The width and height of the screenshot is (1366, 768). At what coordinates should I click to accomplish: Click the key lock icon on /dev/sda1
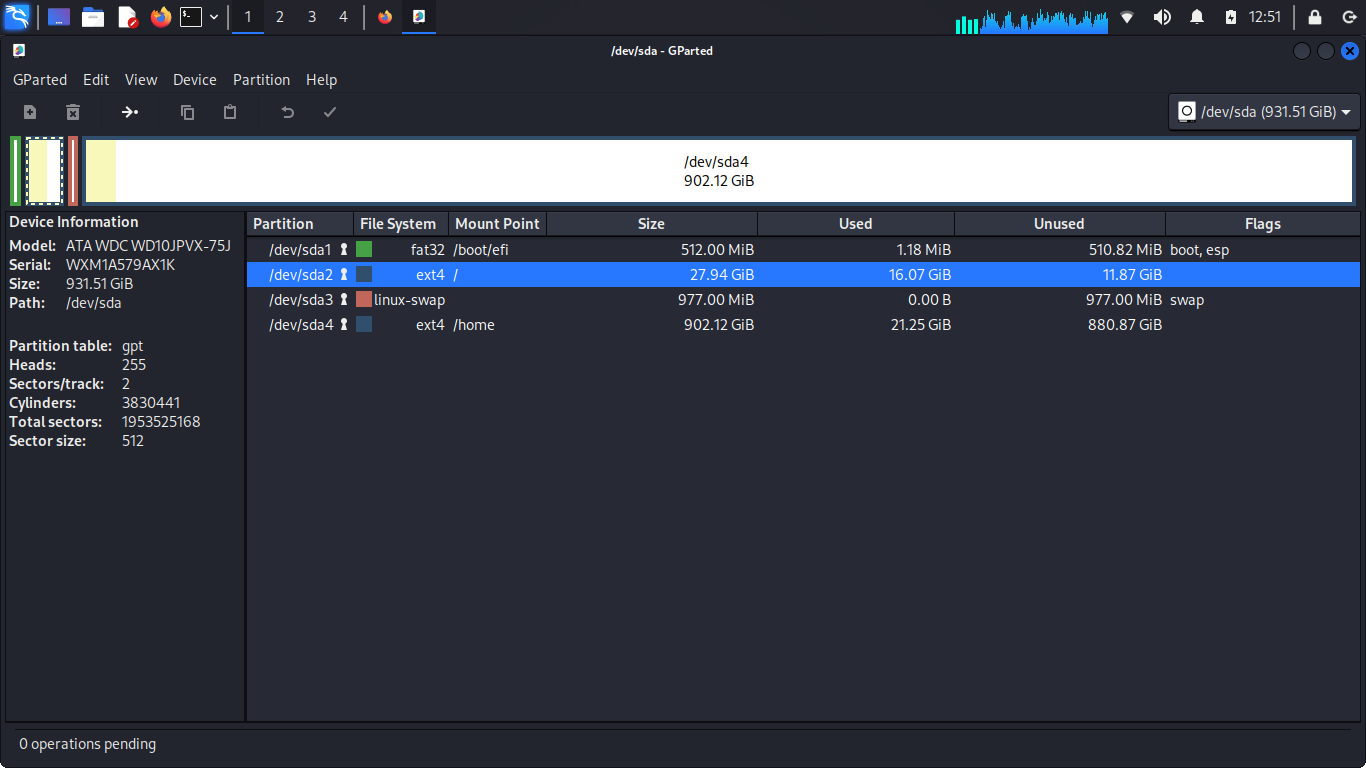344,249
